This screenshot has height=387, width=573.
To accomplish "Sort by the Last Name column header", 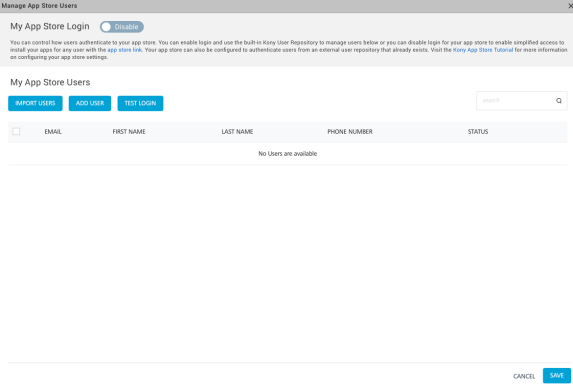I will coord(237,132).
